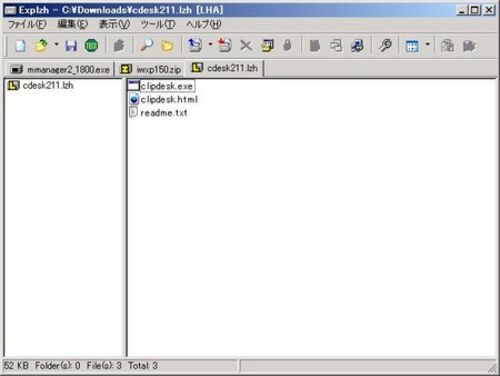Click the gray copy documents icon

tap(447, 46)
